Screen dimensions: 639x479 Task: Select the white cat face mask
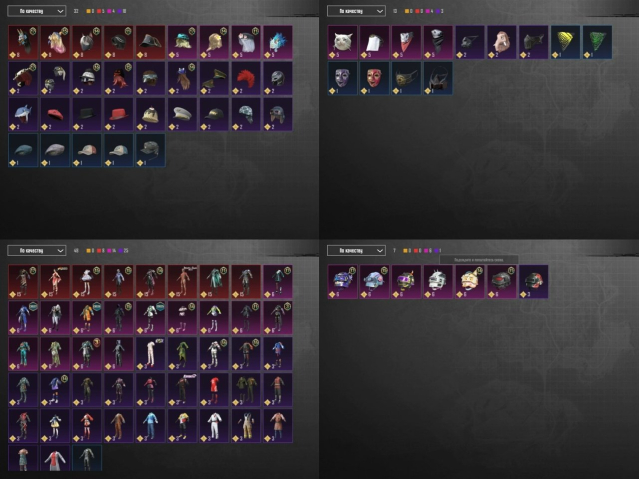(x=343, y=42)
